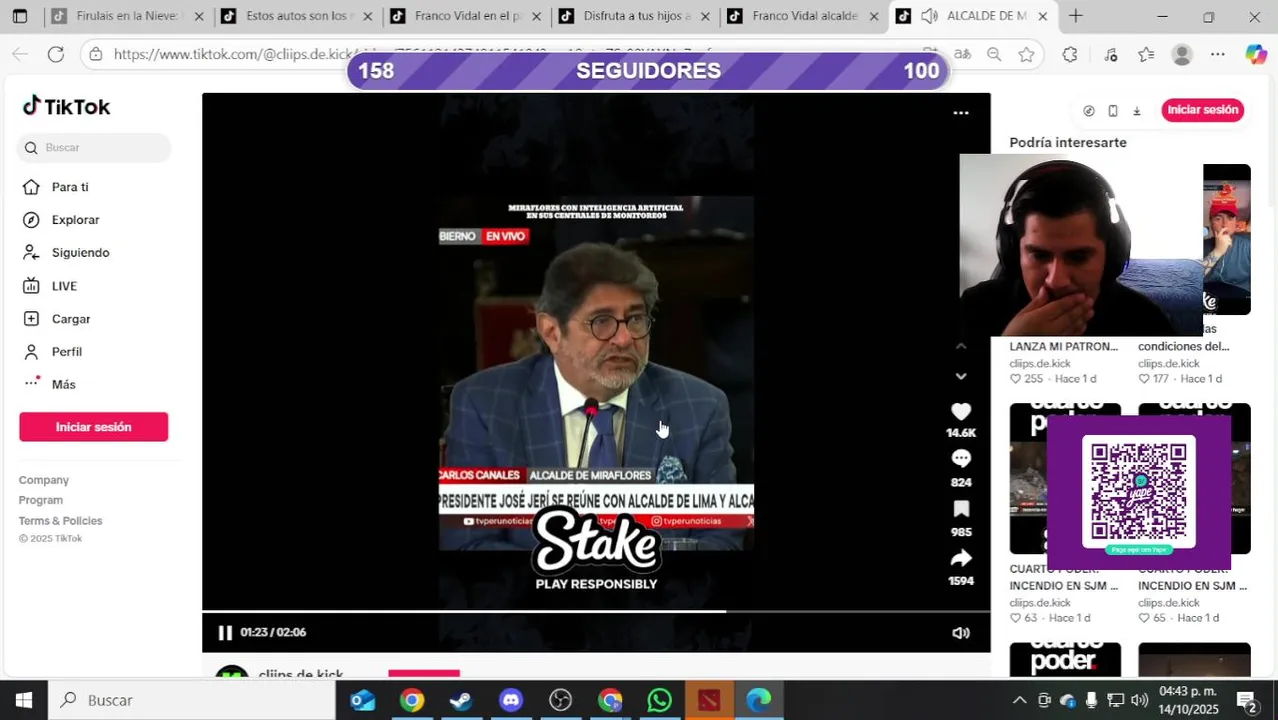Open the video comments

tap(961, 459)
